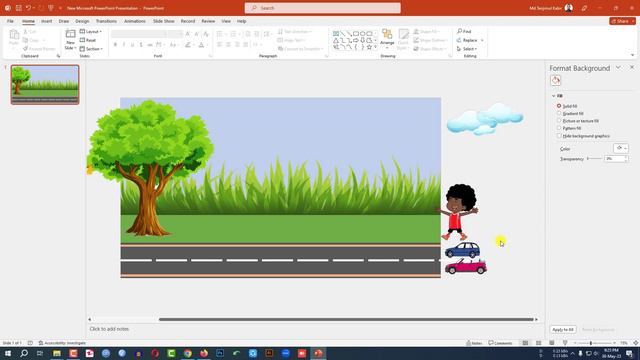The width and height of the screenshot is (640, 360).
Task: Switch to the View tab
Action: [226, 21]
